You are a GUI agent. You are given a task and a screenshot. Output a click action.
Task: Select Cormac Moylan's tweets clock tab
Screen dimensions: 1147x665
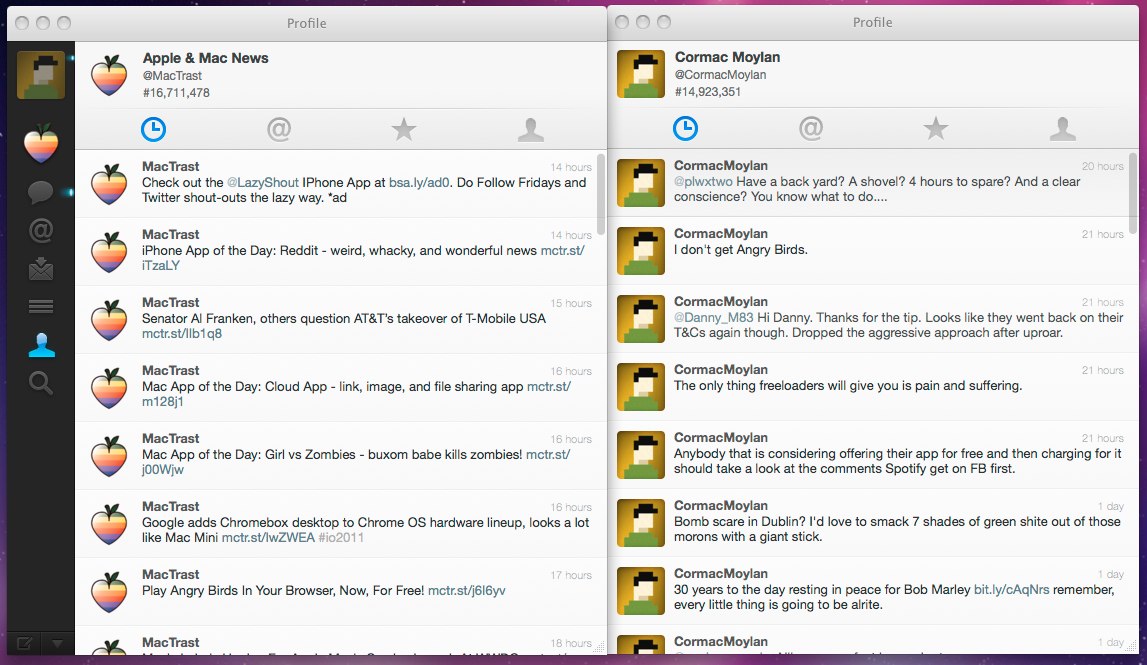click(685, 129)
